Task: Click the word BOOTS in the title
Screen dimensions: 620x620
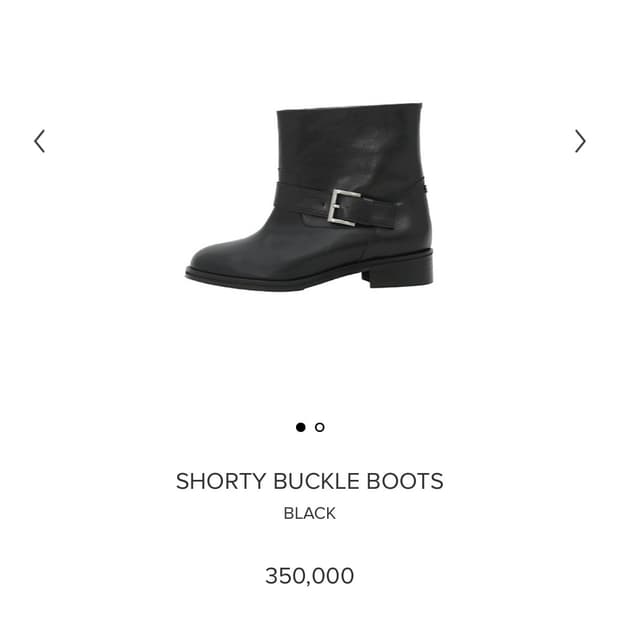Action: (405, 481)
